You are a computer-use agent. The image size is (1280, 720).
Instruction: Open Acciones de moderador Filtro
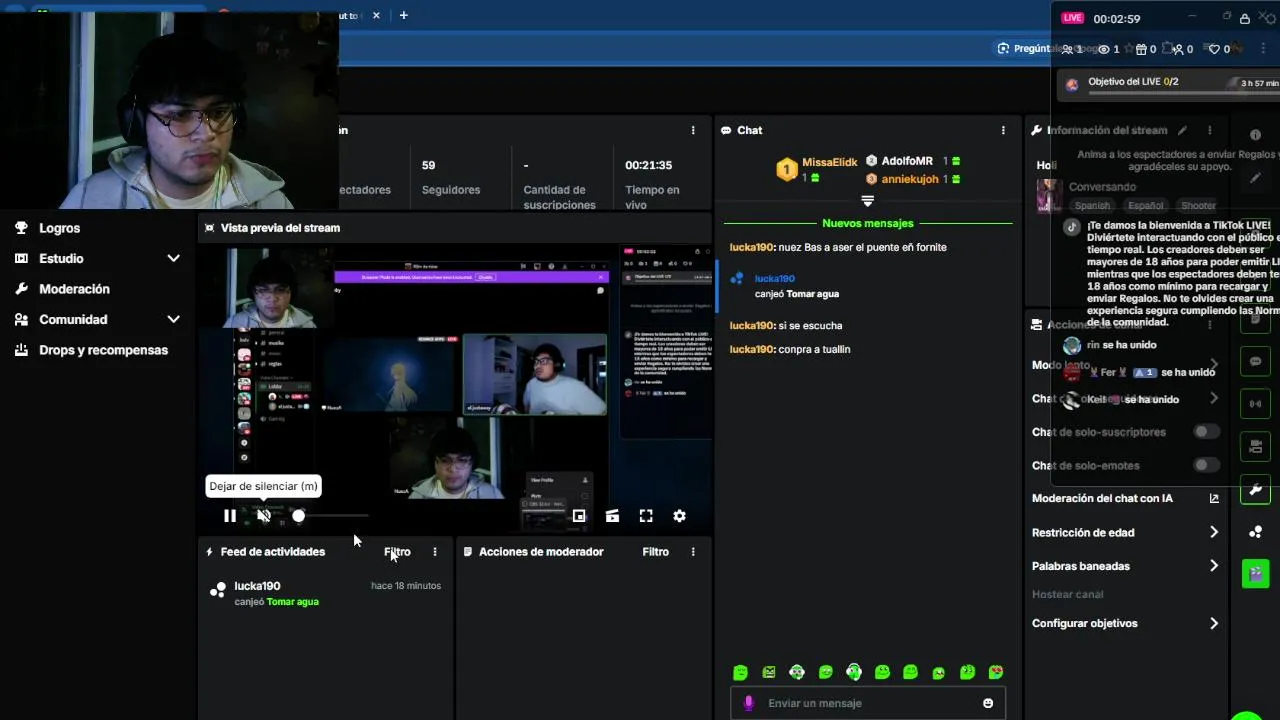(x=655, y=552)
